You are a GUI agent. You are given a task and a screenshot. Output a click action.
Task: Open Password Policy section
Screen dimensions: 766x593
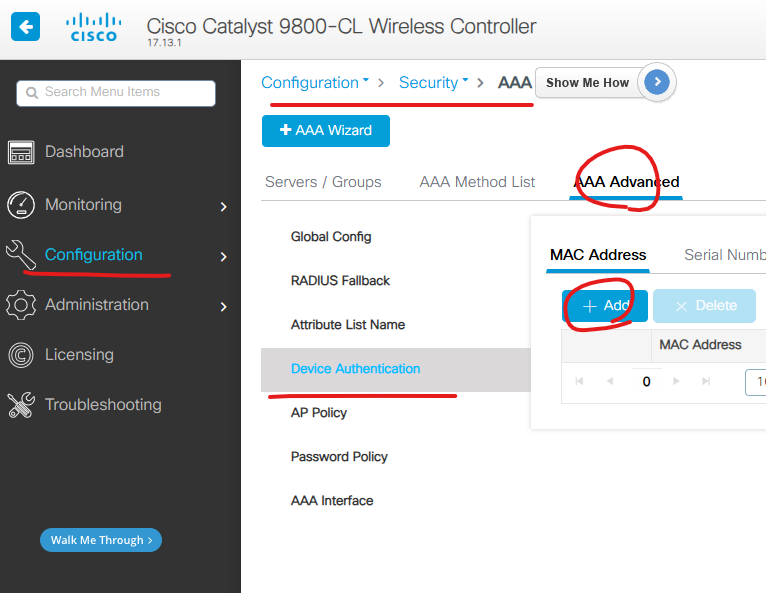(339, 457)
